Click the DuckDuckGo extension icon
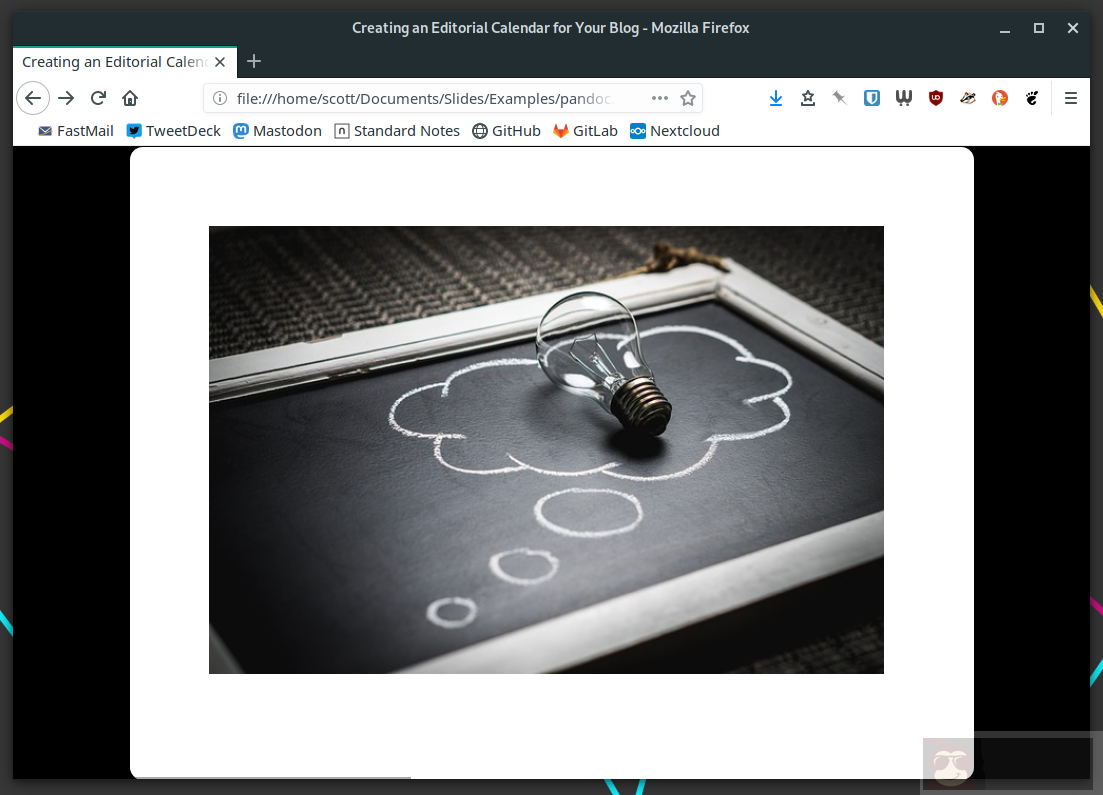Image resolution: width=1103 pixels, height=795 pixels. [x=999, y=98]
